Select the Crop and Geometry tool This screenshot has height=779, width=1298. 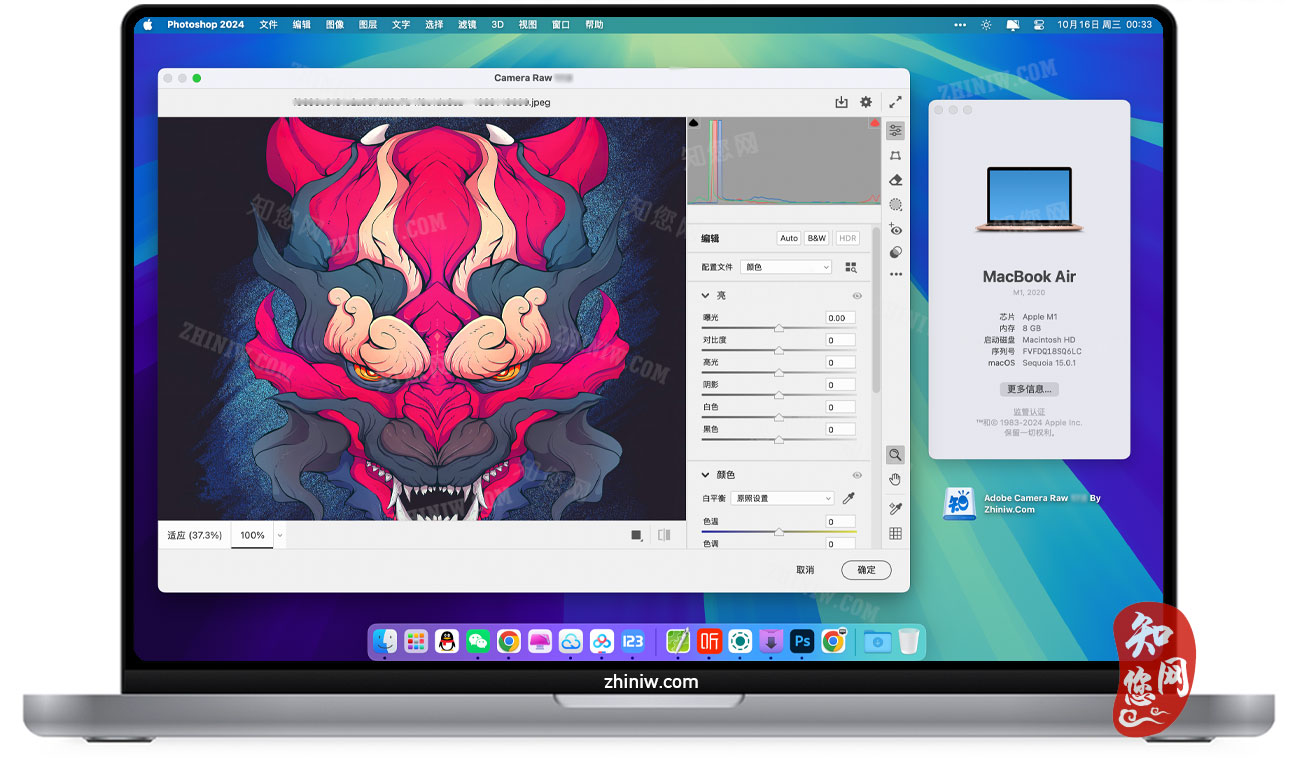895,155
